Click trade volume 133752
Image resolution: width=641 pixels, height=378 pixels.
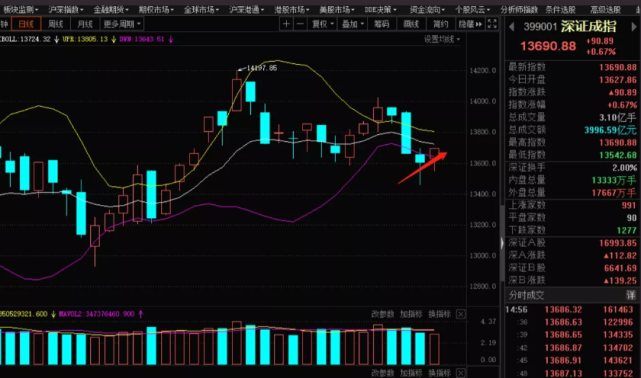(618, 373)
